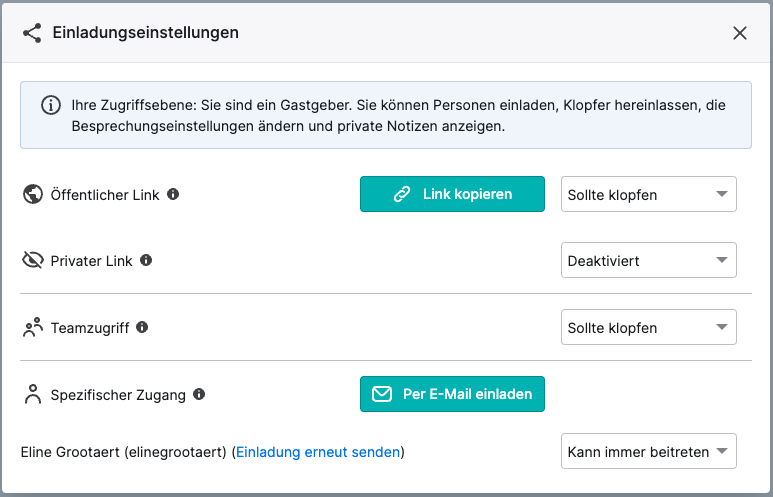The height and width of the screenshot is (497, 773).
Task: Click Per E-Mail einladen button
Action: (x=452, y=394)
